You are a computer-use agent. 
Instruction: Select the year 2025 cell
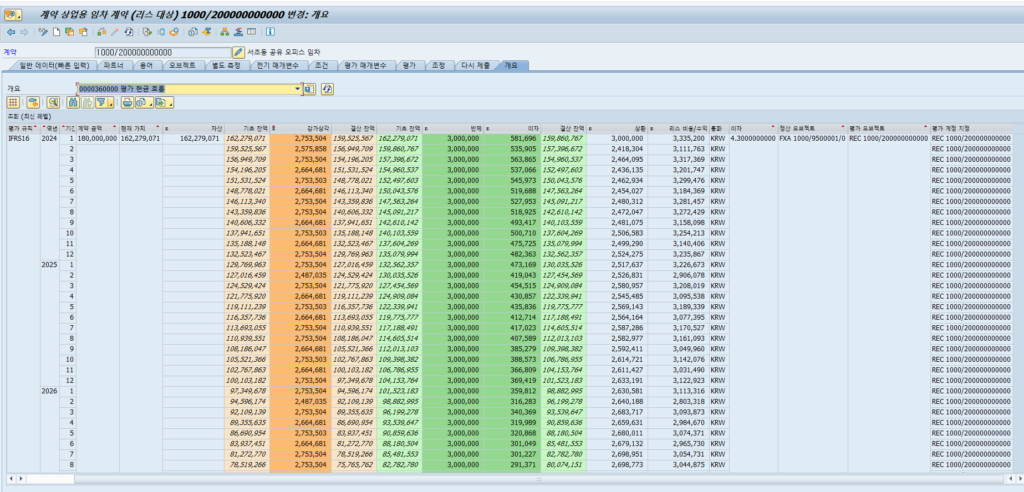50,266
